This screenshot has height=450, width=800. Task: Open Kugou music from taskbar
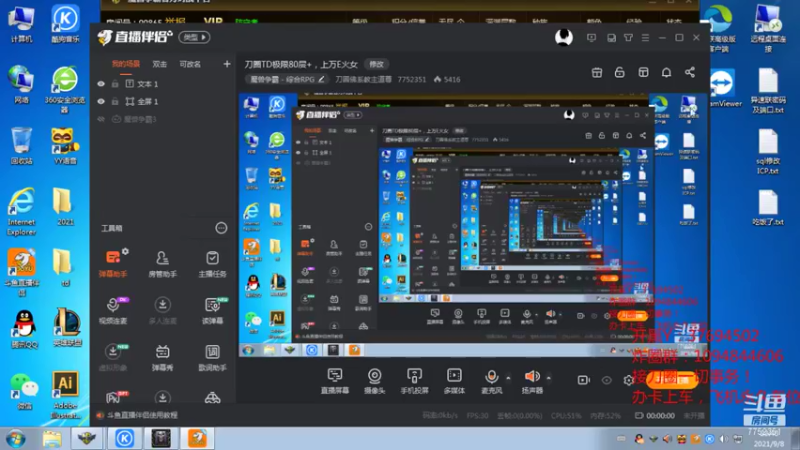point(124,439)
